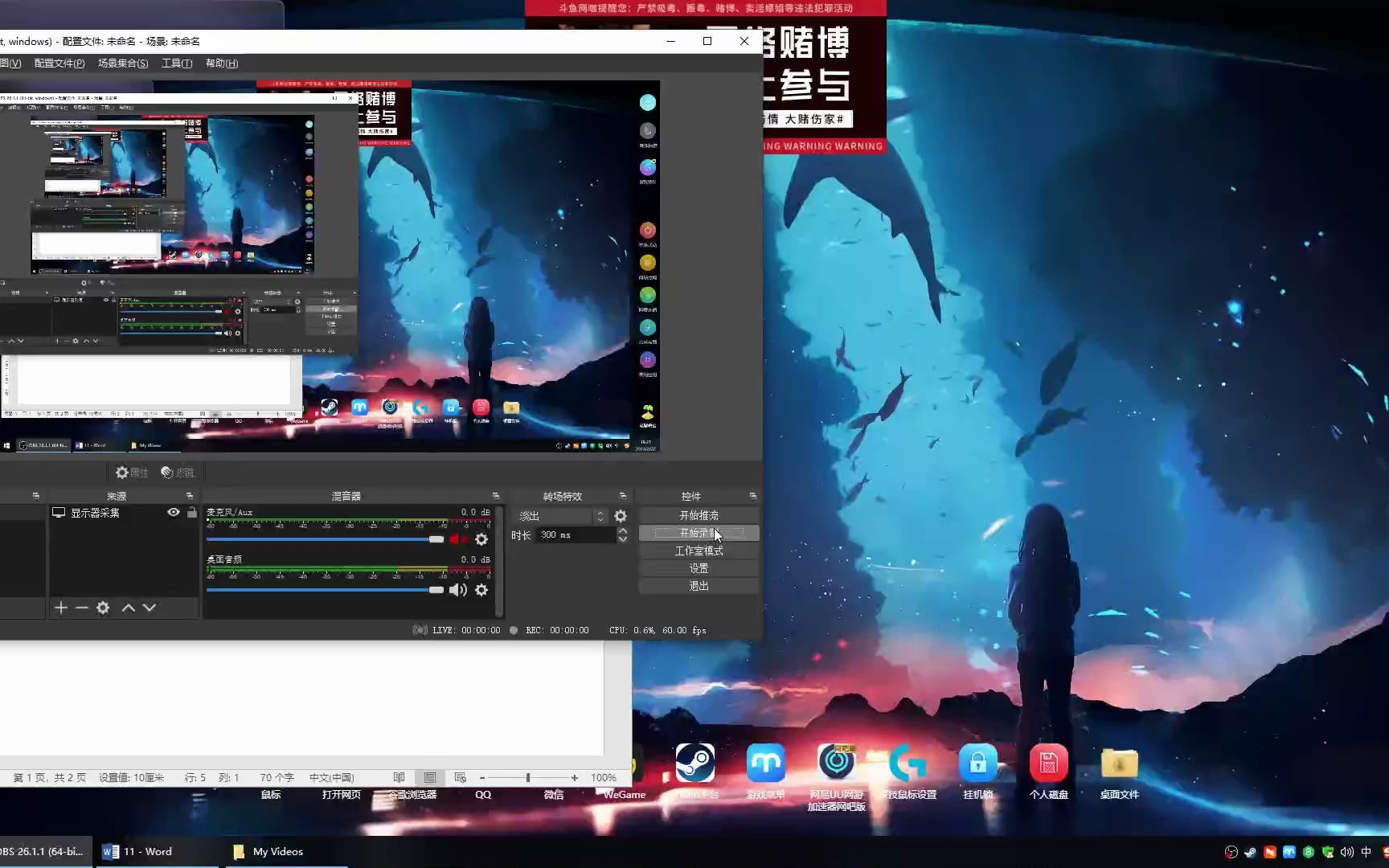Image resolution: width=1389 pixels, height=868 pixels.
Task: Click Word 100% zoom level
Action: click(x=604, y=777)
